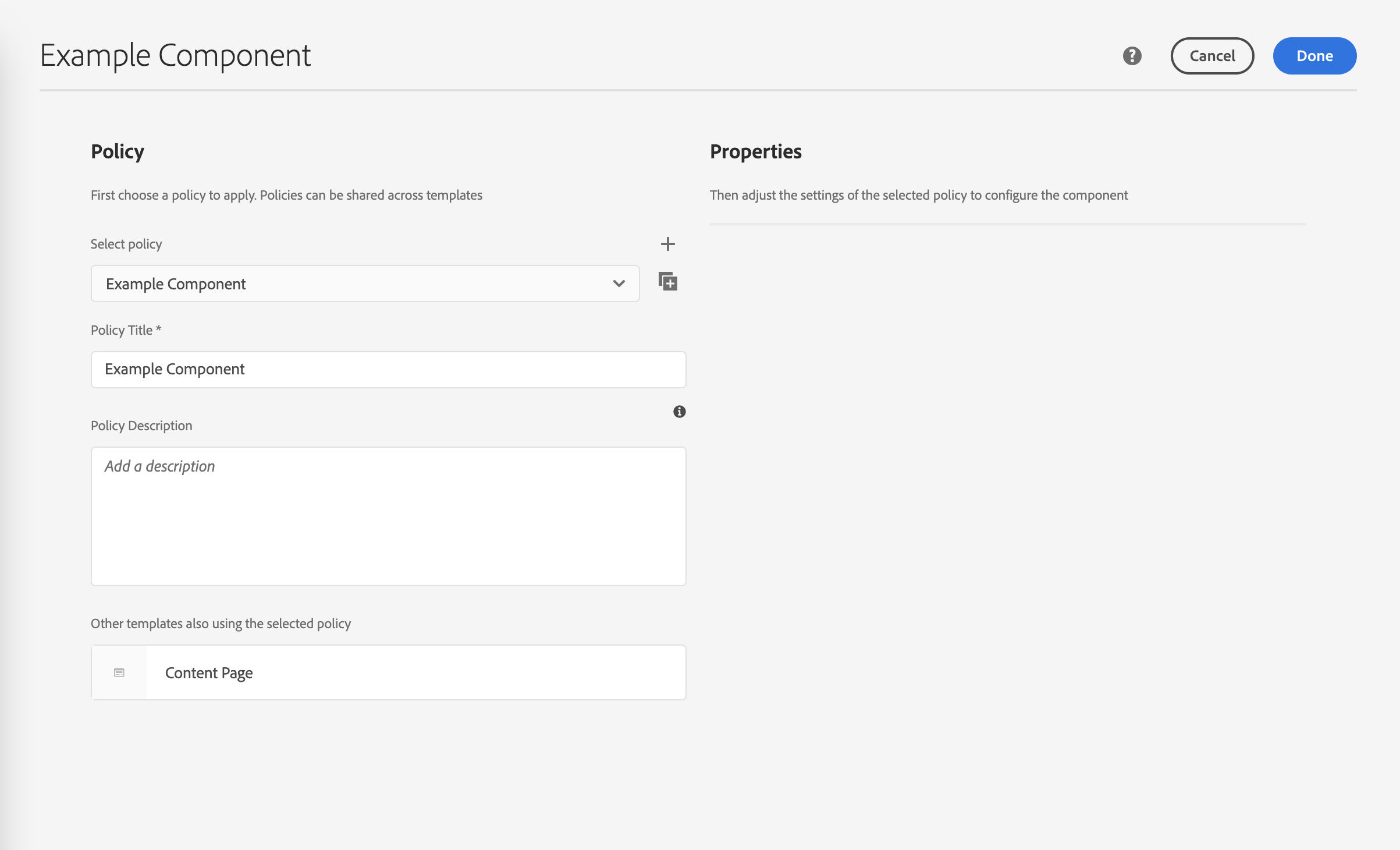The width and height of the screenshot is (1400, 850).
Task: Click into the Policy Title text field
Action: pos(388,370)
